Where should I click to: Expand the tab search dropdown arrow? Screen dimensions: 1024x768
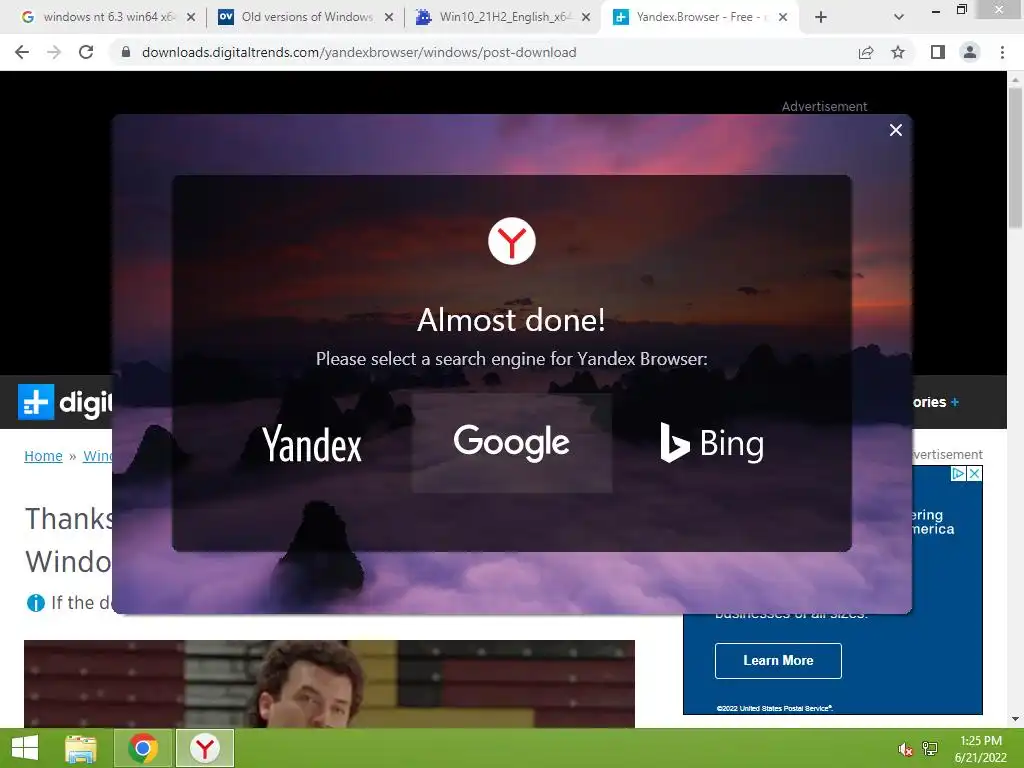point(899,18)
